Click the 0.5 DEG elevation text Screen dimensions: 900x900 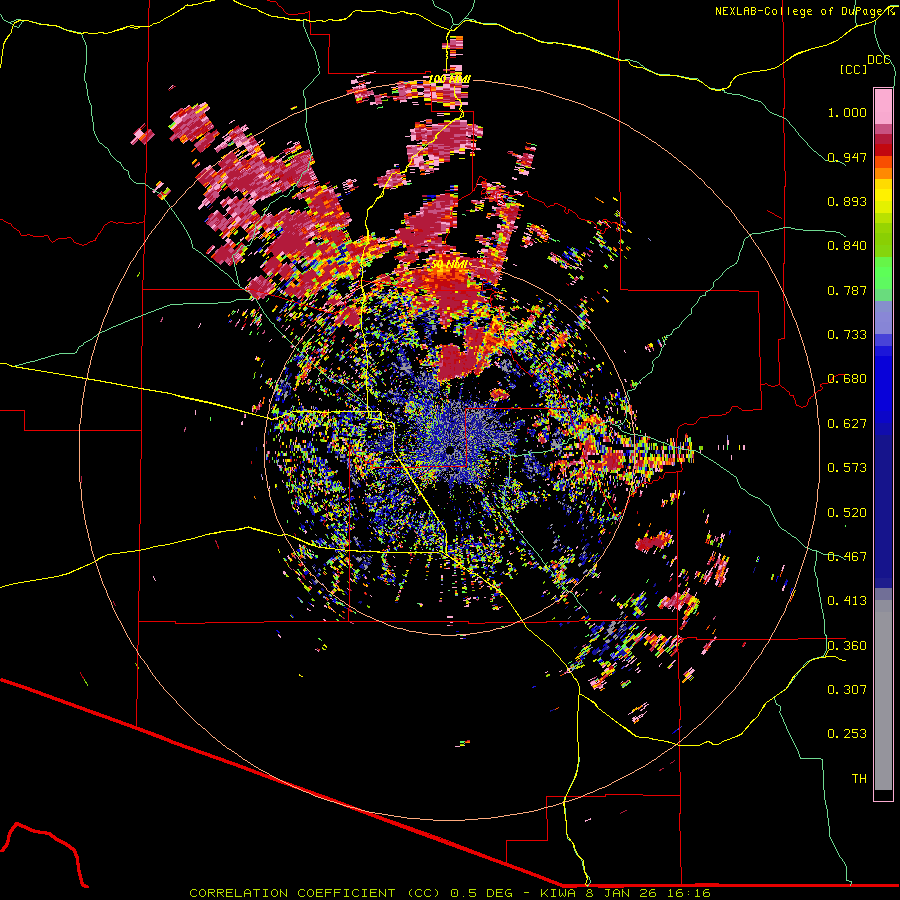[483, 893]
